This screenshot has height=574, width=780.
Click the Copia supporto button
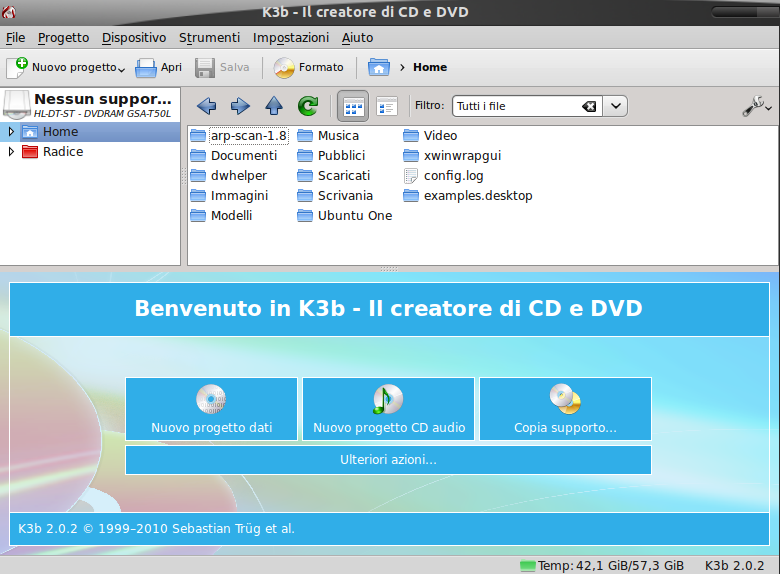565,409
